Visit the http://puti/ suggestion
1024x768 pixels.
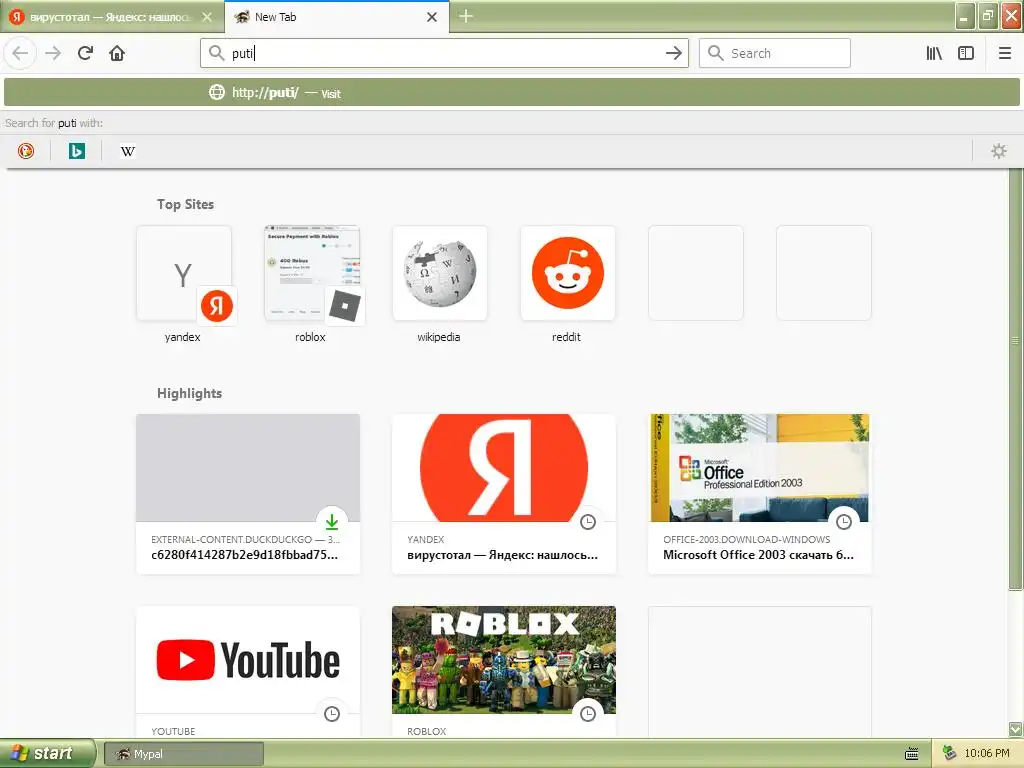(511, 93)
